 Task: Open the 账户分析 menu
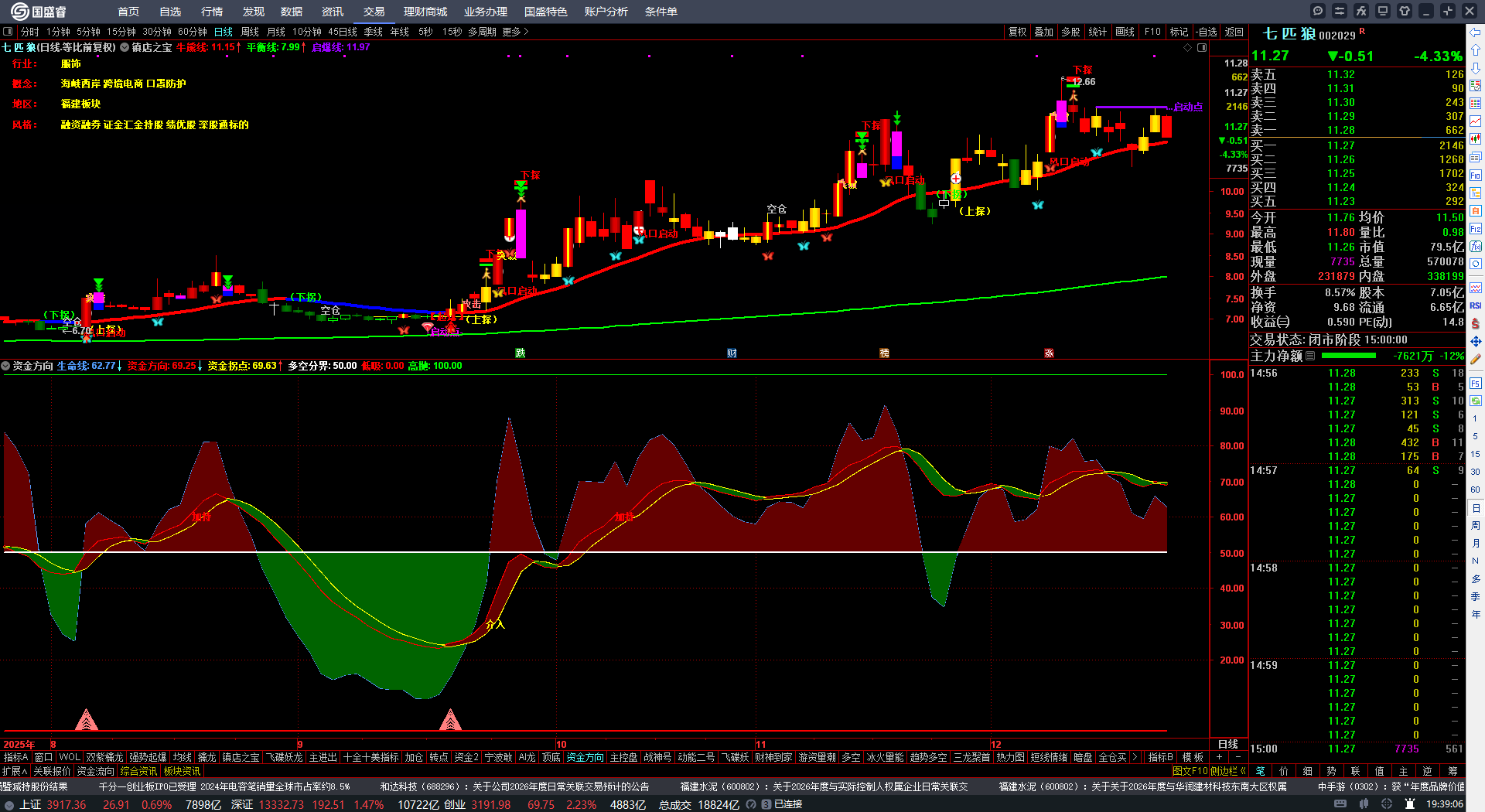pyautogui.click(x=606, y=12)
